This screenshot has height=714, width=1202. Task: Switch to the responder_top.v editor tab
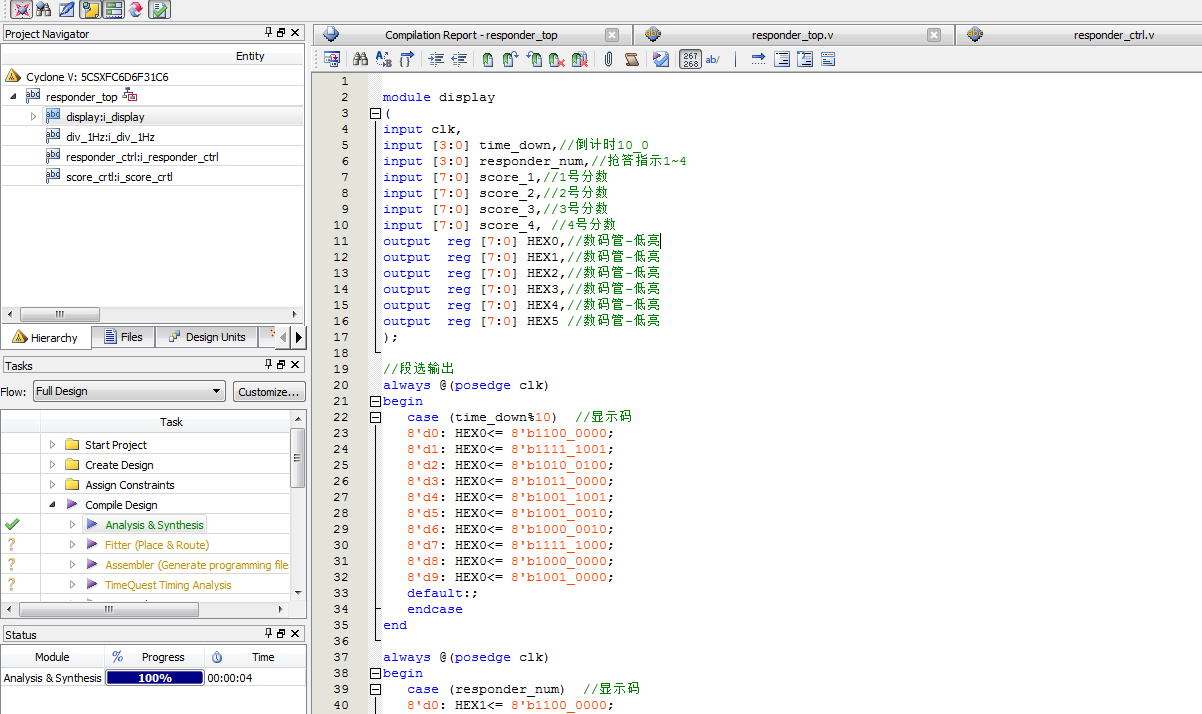point(792,35)
